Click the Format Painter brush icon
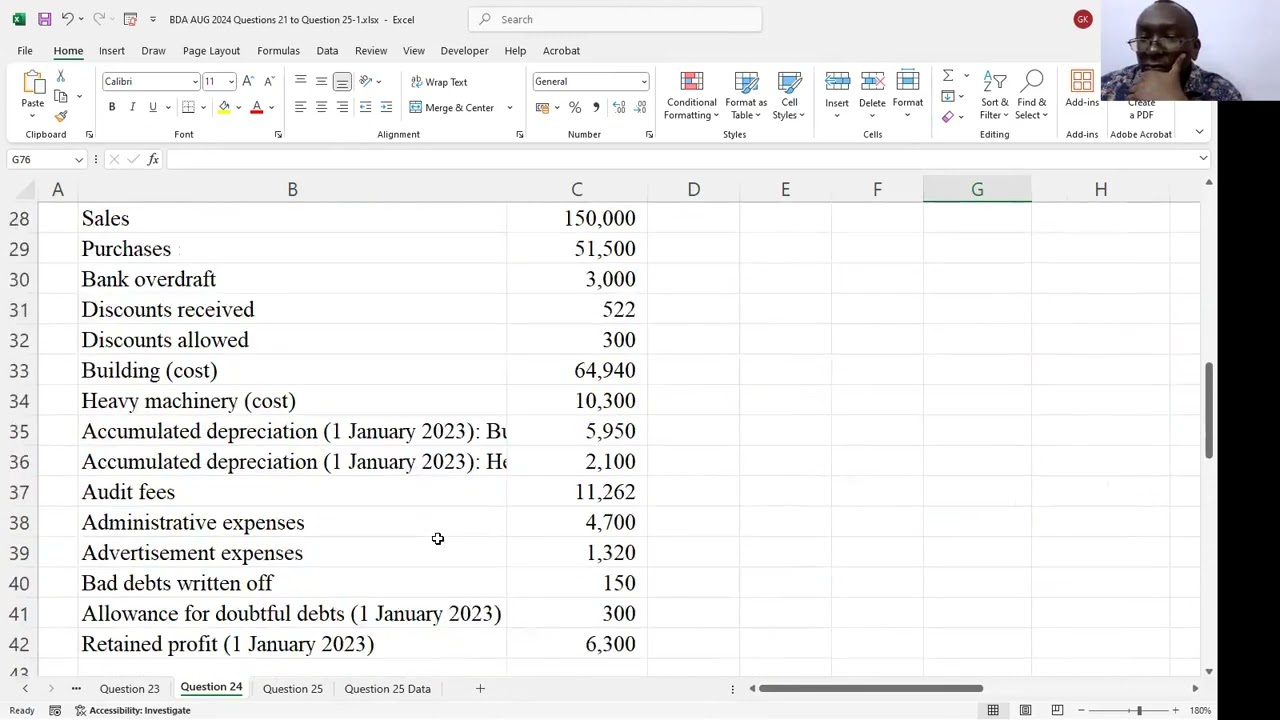 (60, 116)
